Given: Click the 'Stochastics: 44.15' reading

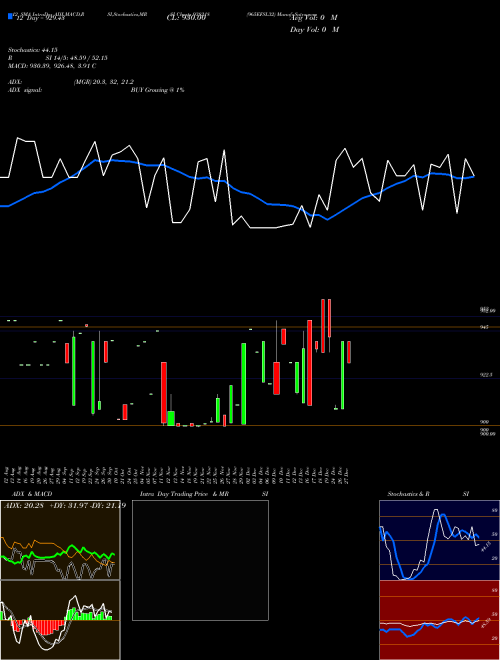Looking at the screenshot, I should coord(32,50).
